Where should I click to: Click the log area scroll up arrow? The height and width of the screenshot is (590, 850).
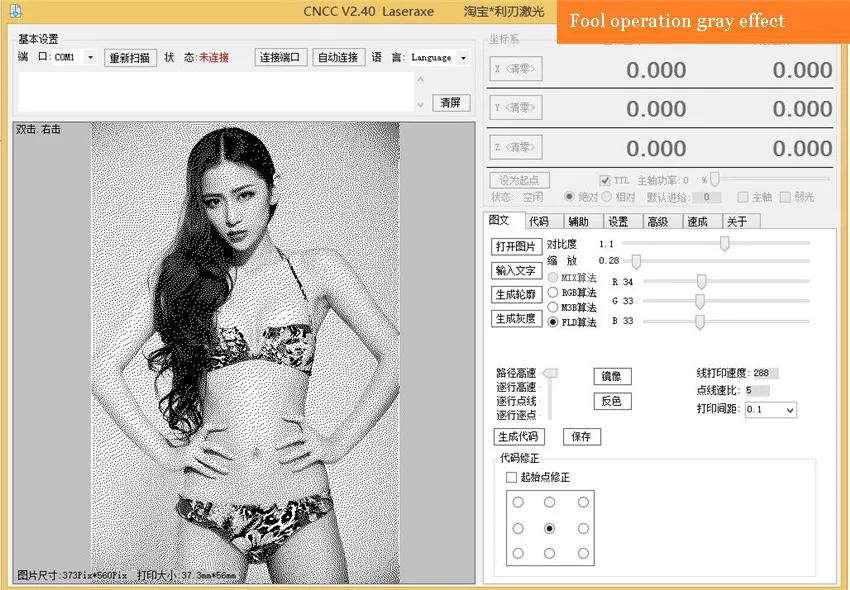[x=421, y=80]
